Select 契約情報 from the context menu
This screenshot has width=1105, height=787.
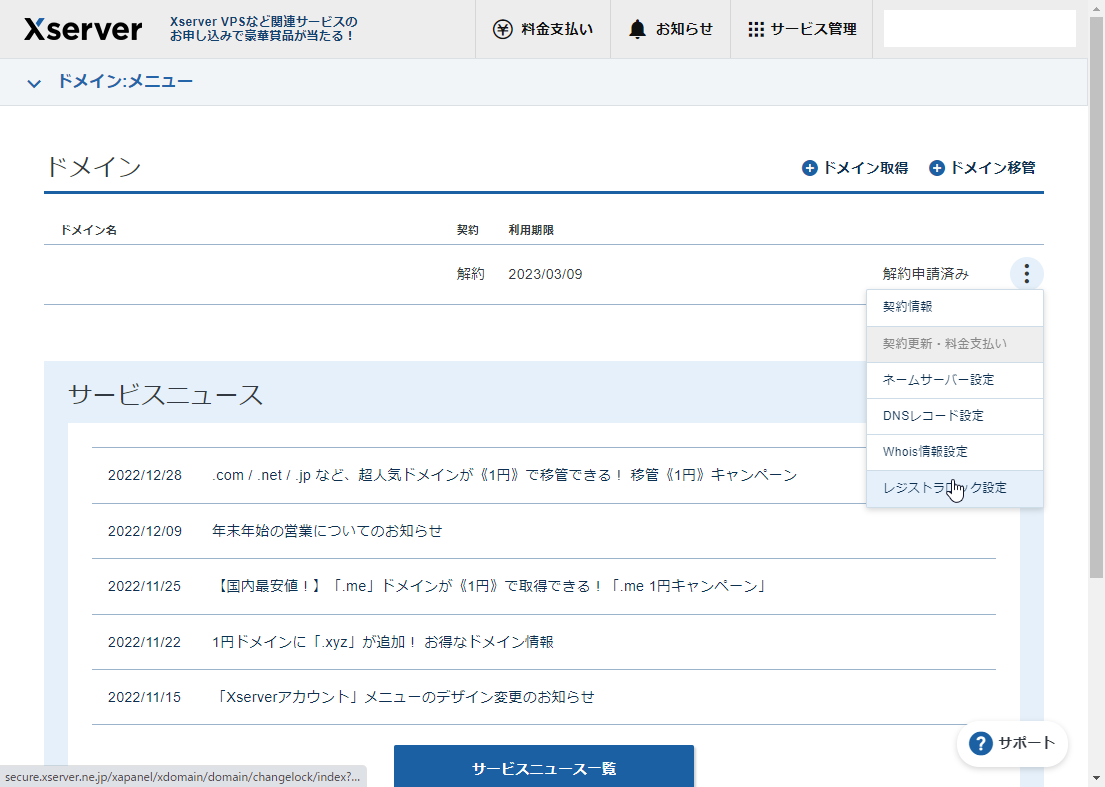pos(954,307)
